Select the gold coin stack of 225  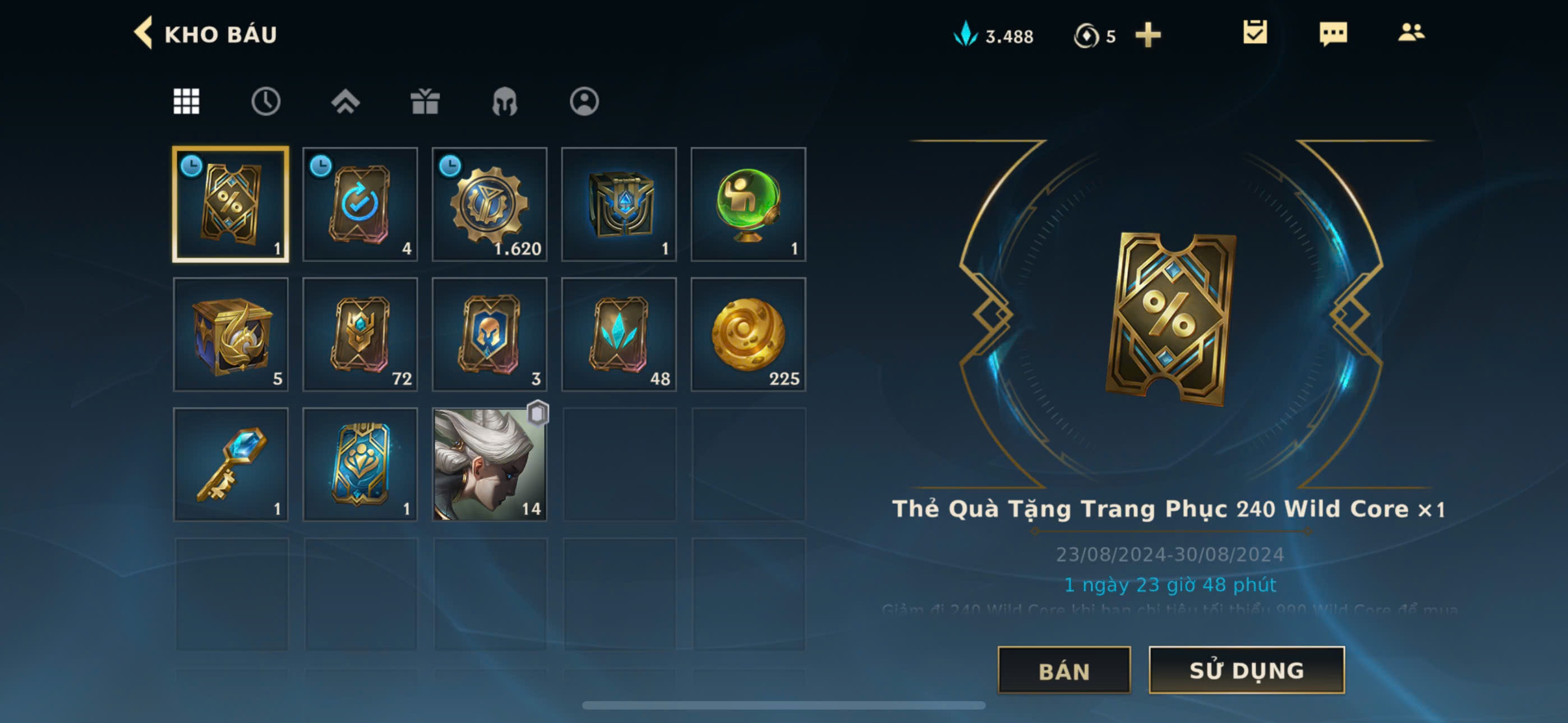[748, 335]
